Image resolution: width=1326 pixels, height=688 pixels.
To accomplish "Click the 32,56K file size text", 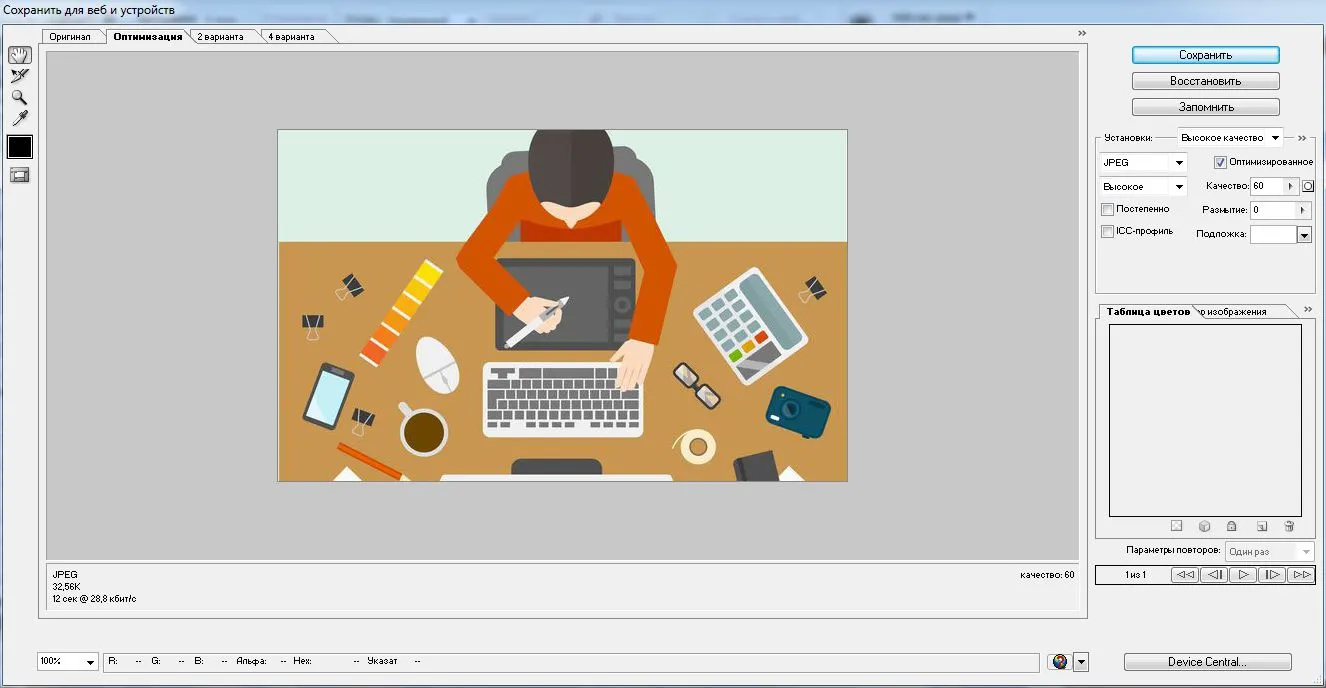I will point(67,586).
